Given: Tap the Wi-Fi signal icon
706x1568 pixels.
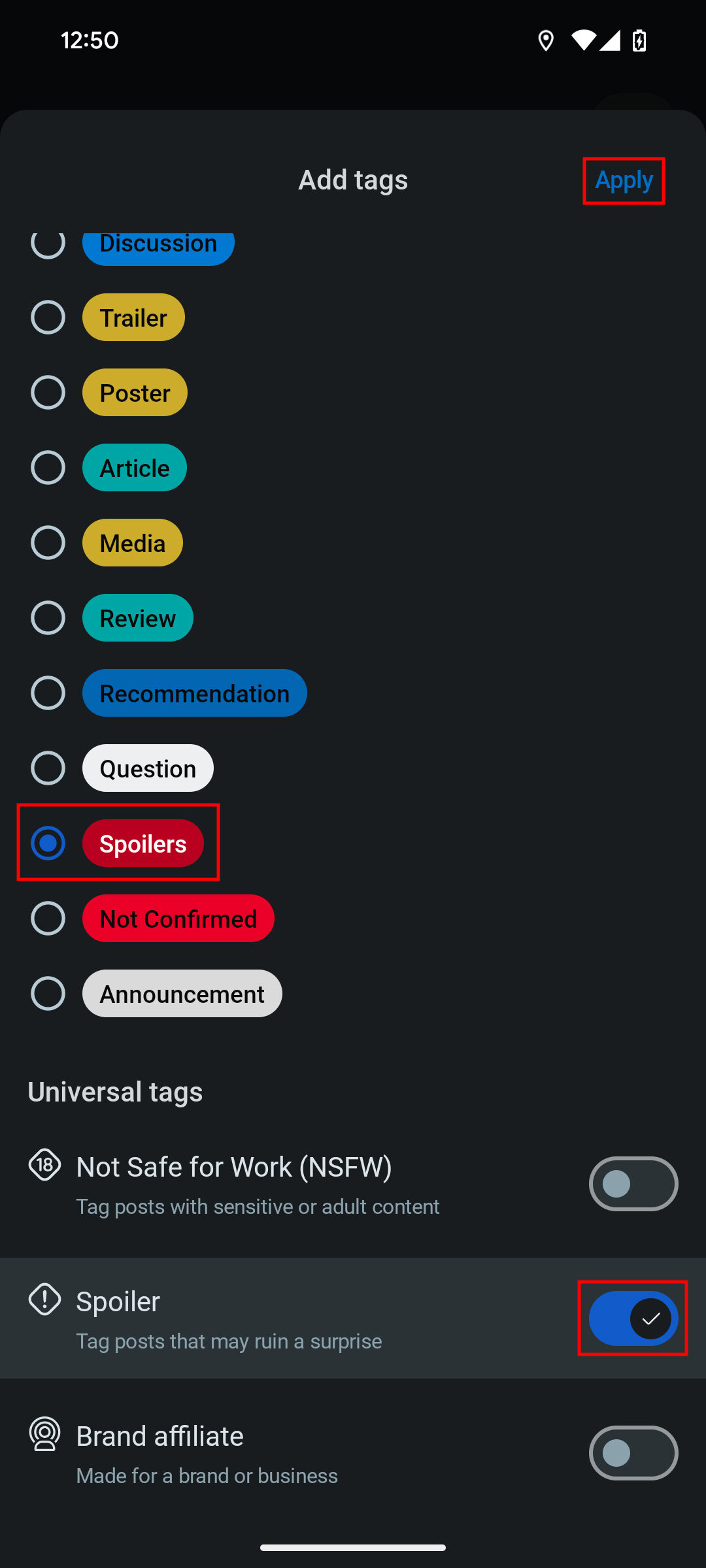Looking at the screenshot, I should 582,41.
